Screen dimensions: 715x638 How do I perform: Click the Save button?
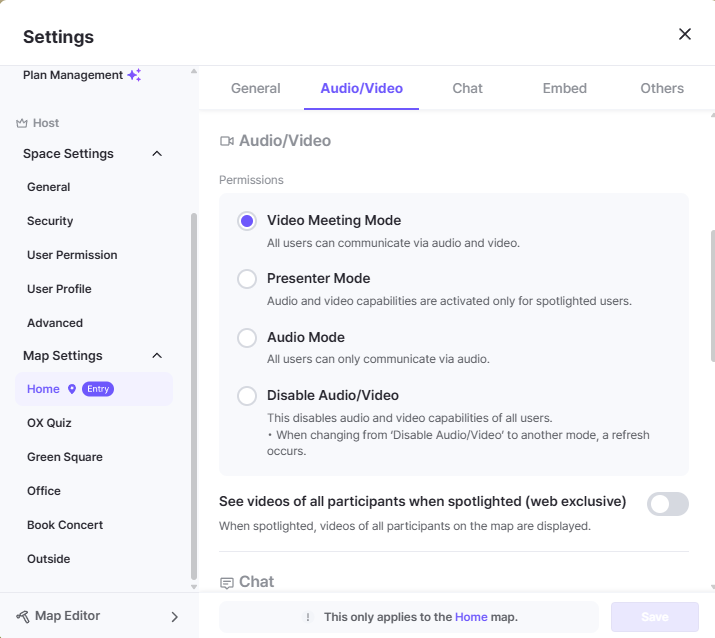(654, 617)
